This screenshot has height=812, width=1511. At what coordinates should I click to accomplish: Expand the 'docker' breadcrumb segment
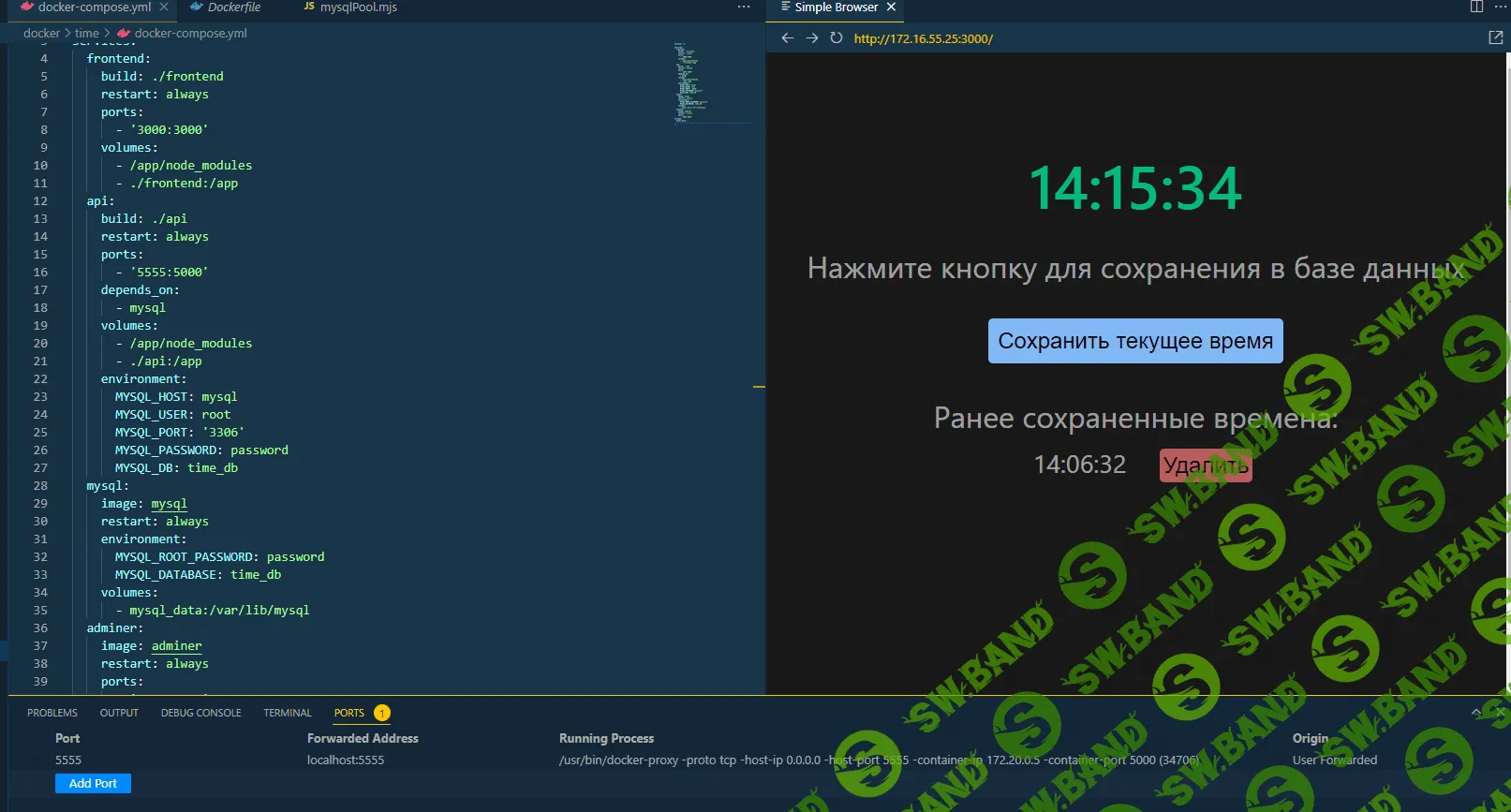click(41, 34)
